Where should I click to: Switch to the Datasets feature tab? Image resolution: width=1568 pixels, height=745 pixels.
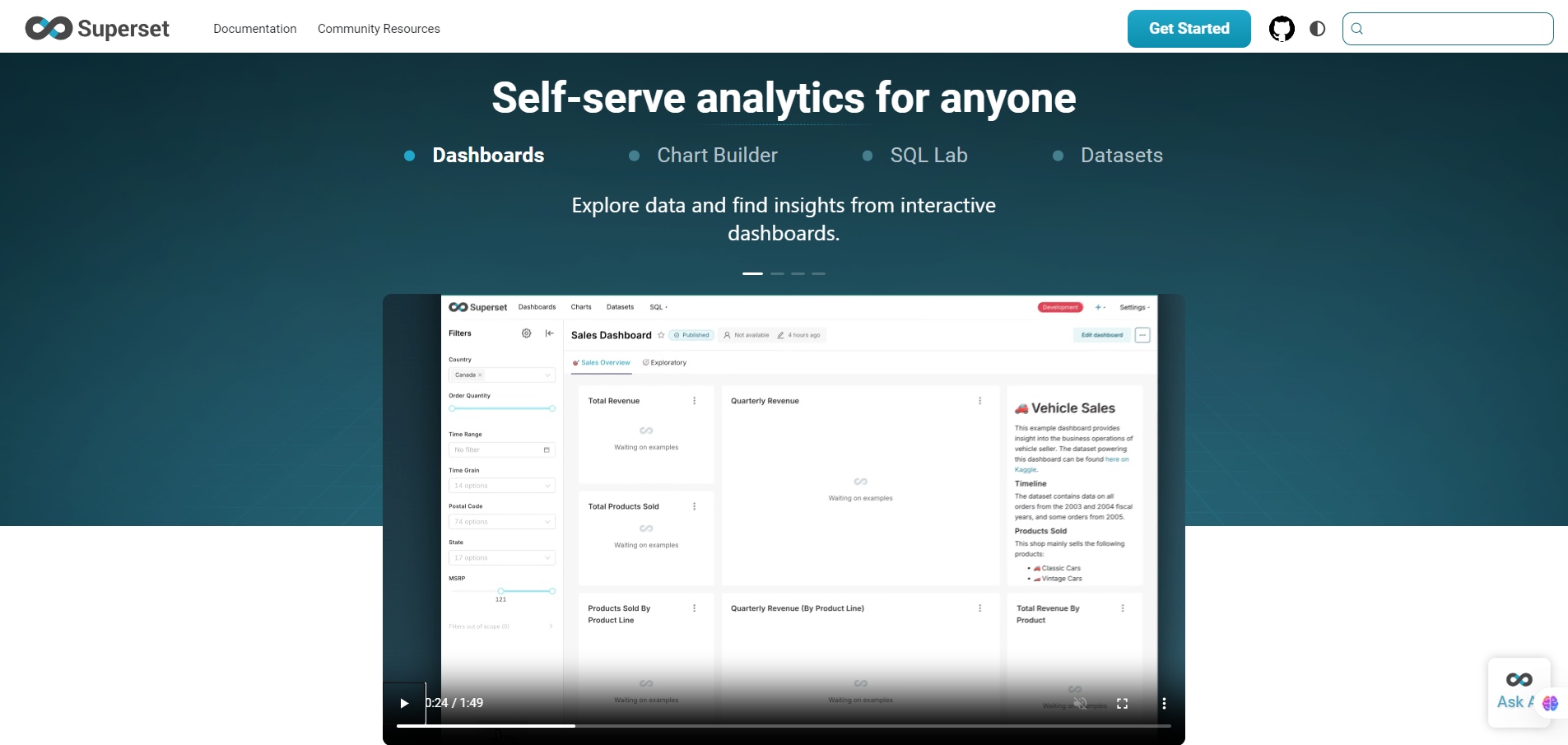[1121, 156]
